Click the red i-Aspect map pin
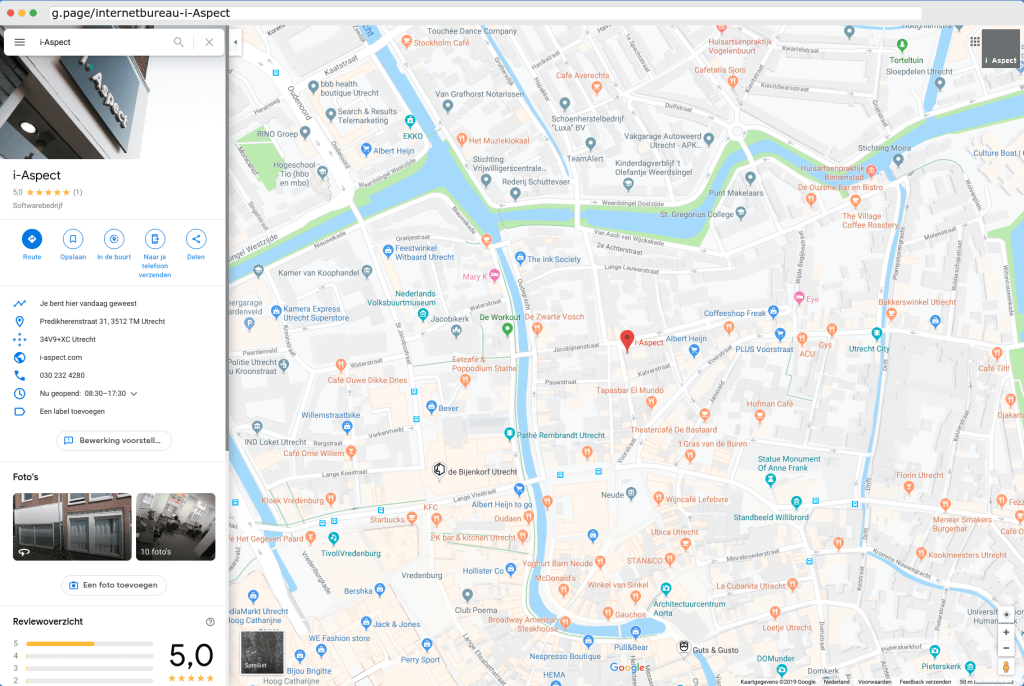 pyautogui.click(x=627, y=341)
